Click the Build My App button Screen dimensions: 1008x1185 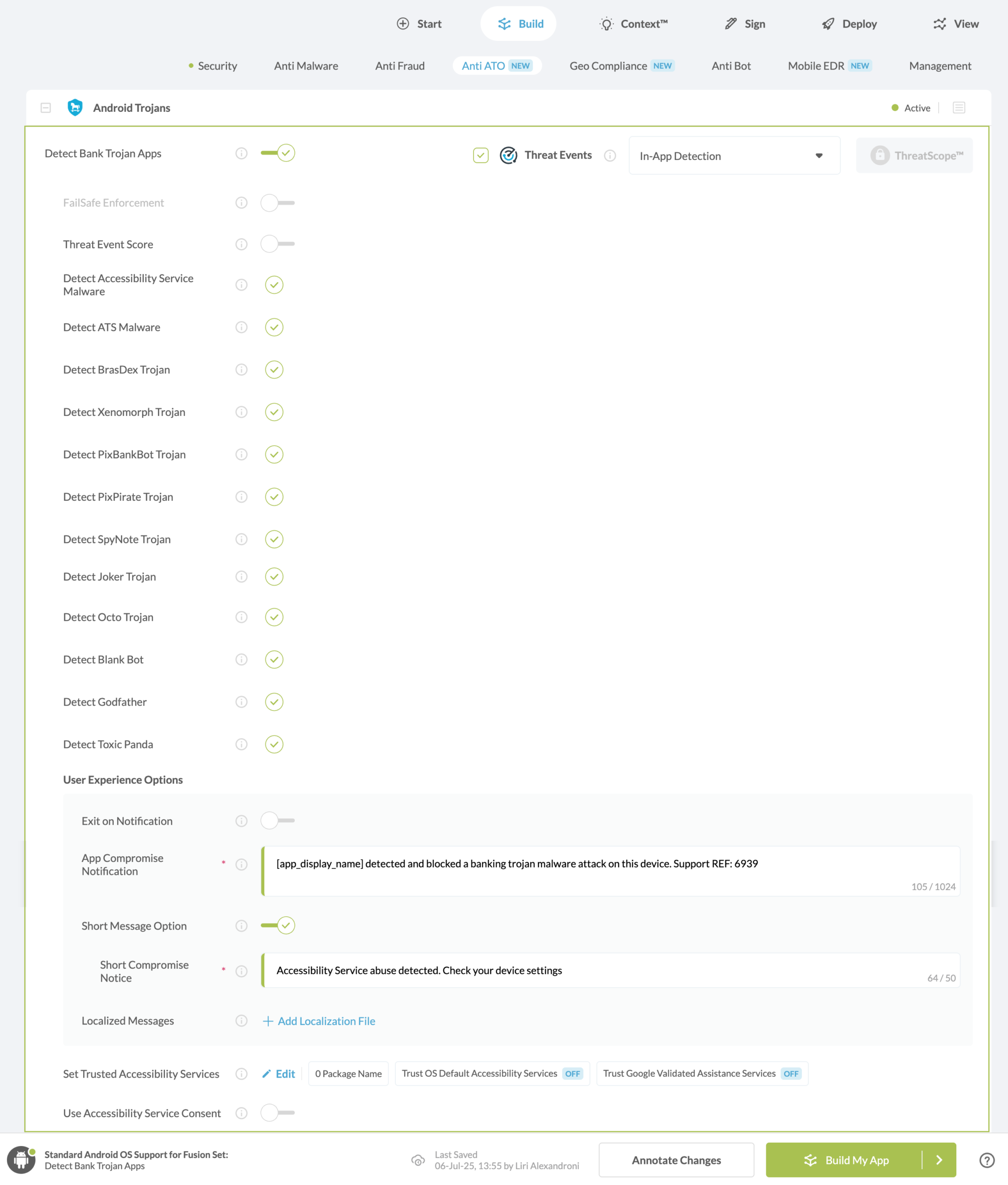[x=857, y=1159]
